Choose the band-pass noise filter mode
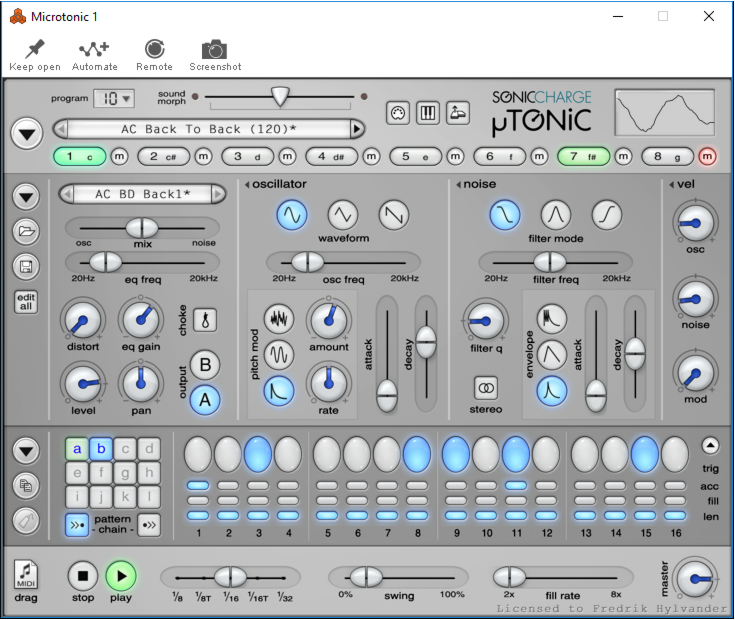 click(x=555, y=214)
